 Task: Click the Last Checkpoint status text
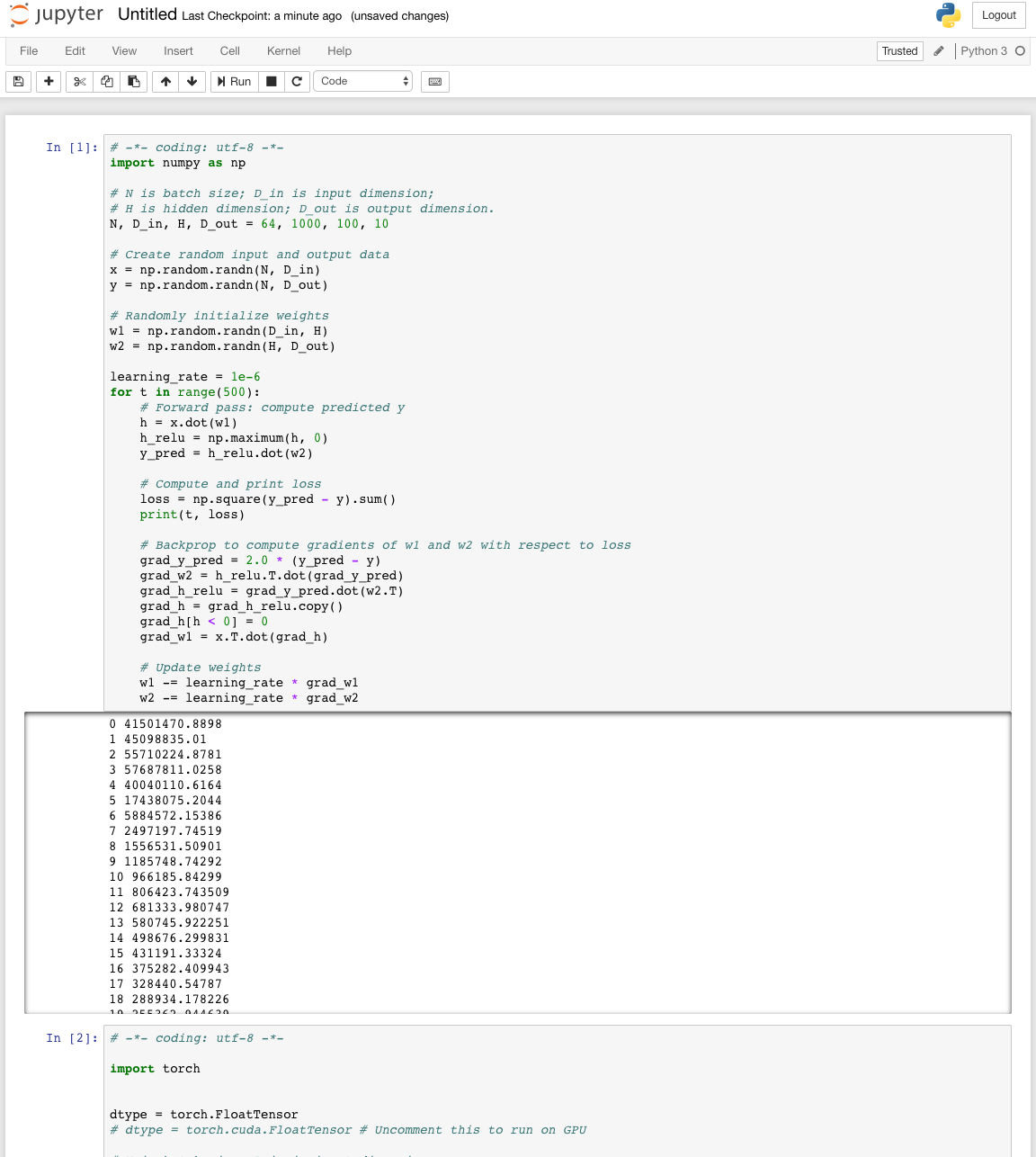pos(262,16)
